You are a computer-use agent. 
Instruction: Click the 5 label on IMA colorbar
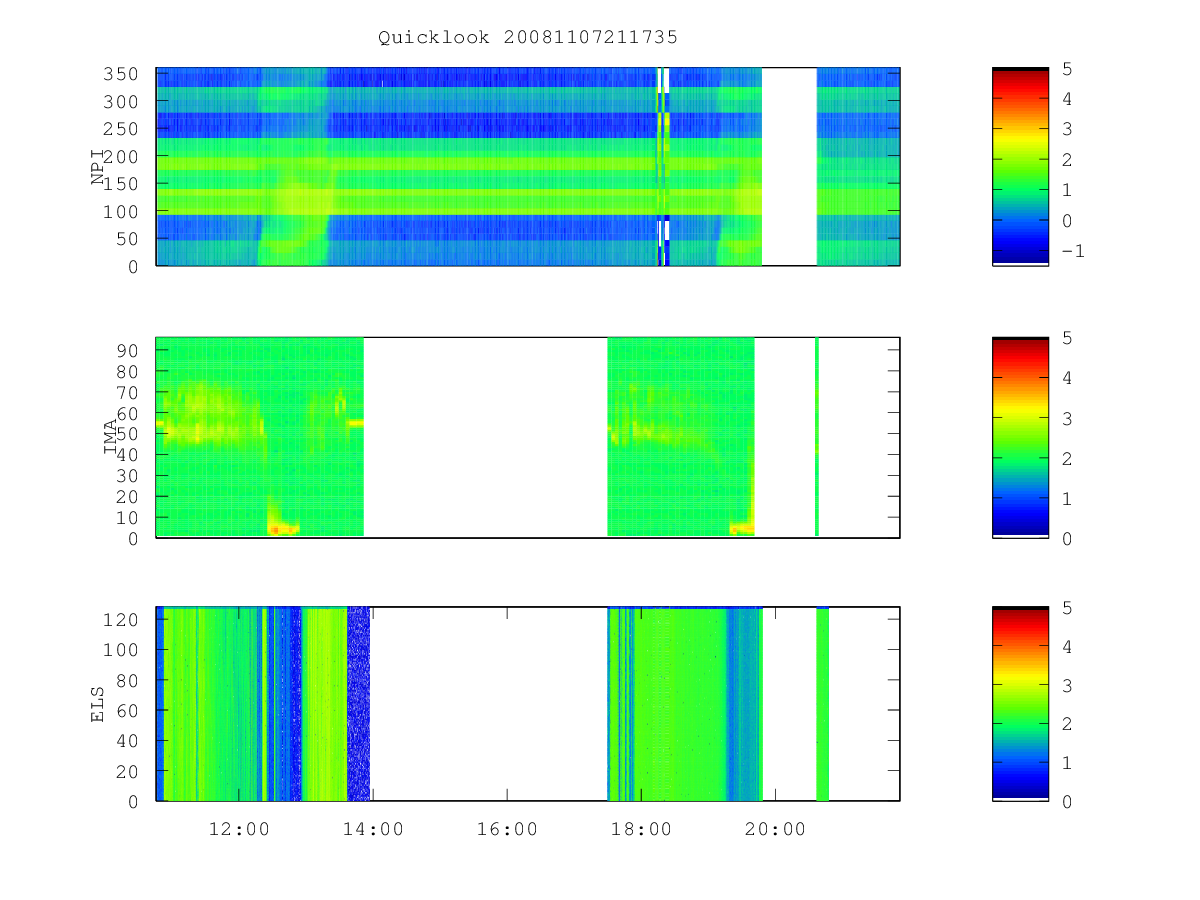pyautogui.click(x=1066, y=338)
